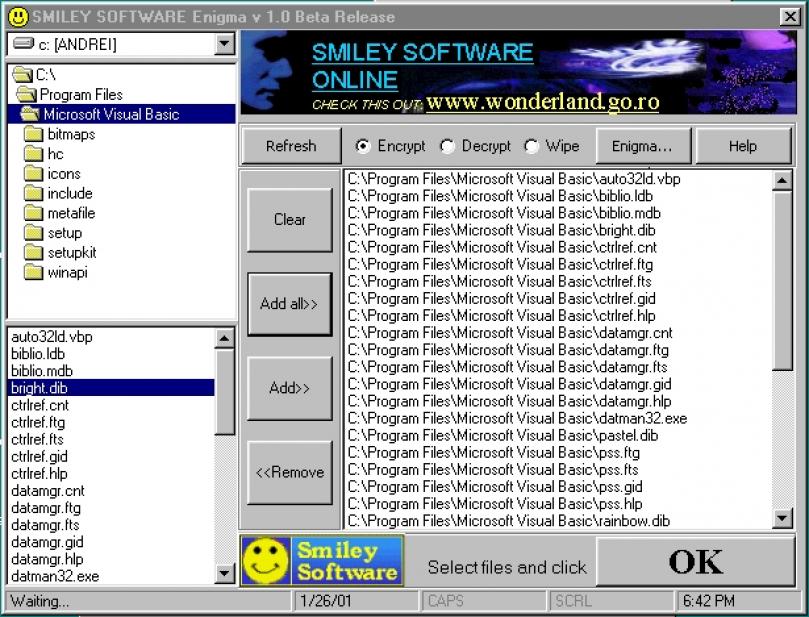809x617 pixels.
Task: Select ctrlref.hlp in the left file list
Action: click(x=111, y=474)
